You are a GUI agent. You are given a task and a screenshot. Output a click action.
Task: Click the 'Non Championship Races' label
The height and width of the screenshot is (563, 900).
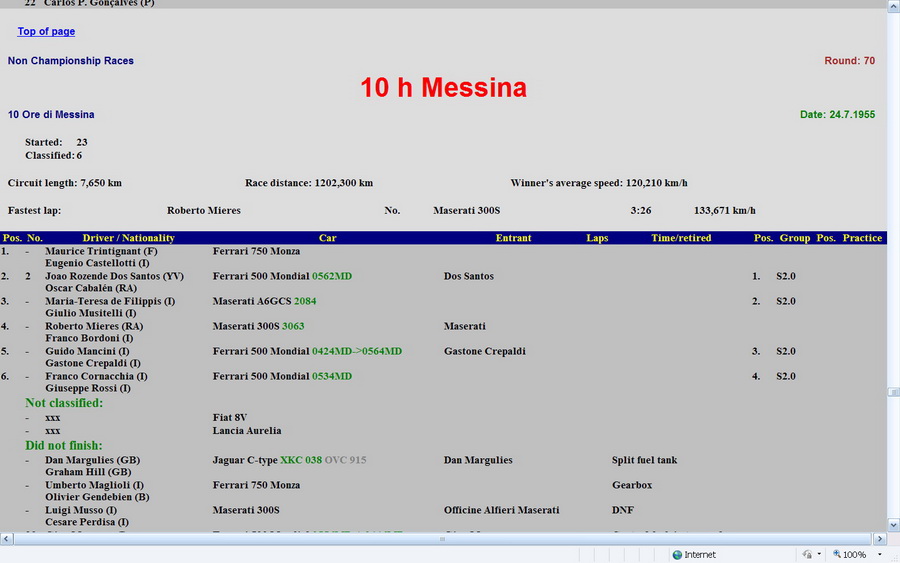point(71,61)
